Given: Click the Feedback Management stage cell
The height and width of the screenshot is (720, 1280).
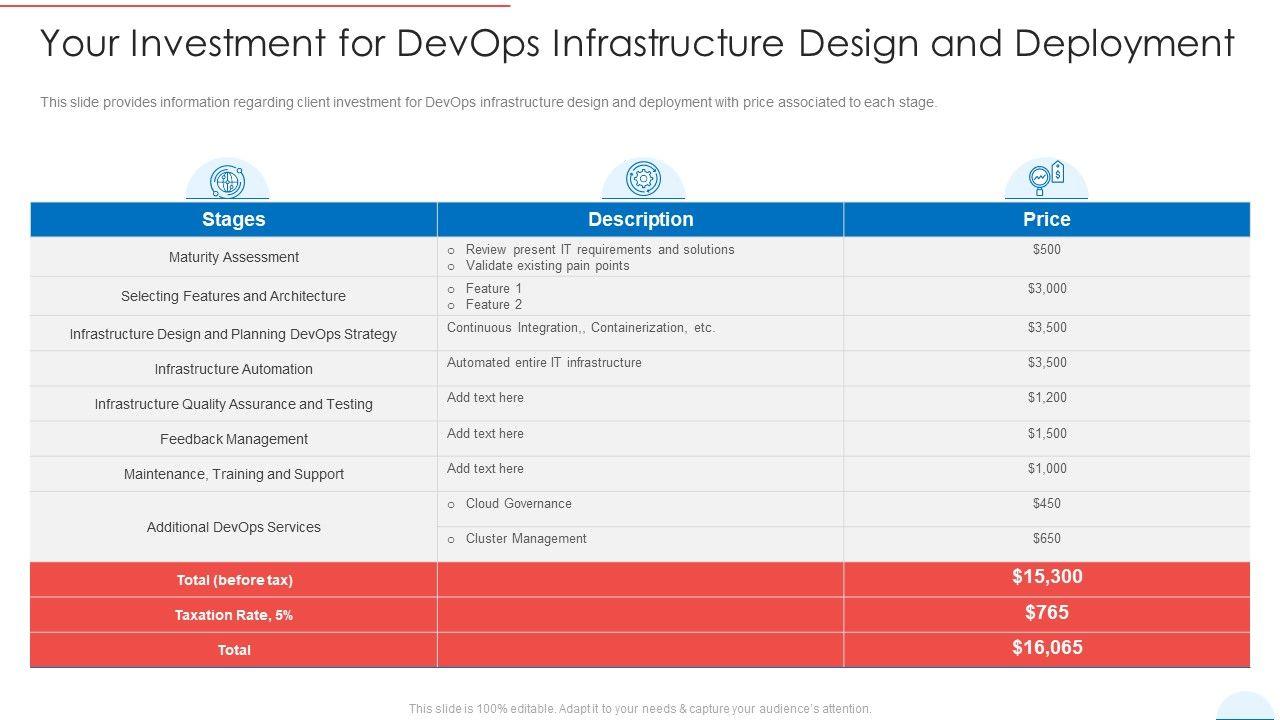Looking at the screenshot, I should pyautogui.click(x=233, y=439).
